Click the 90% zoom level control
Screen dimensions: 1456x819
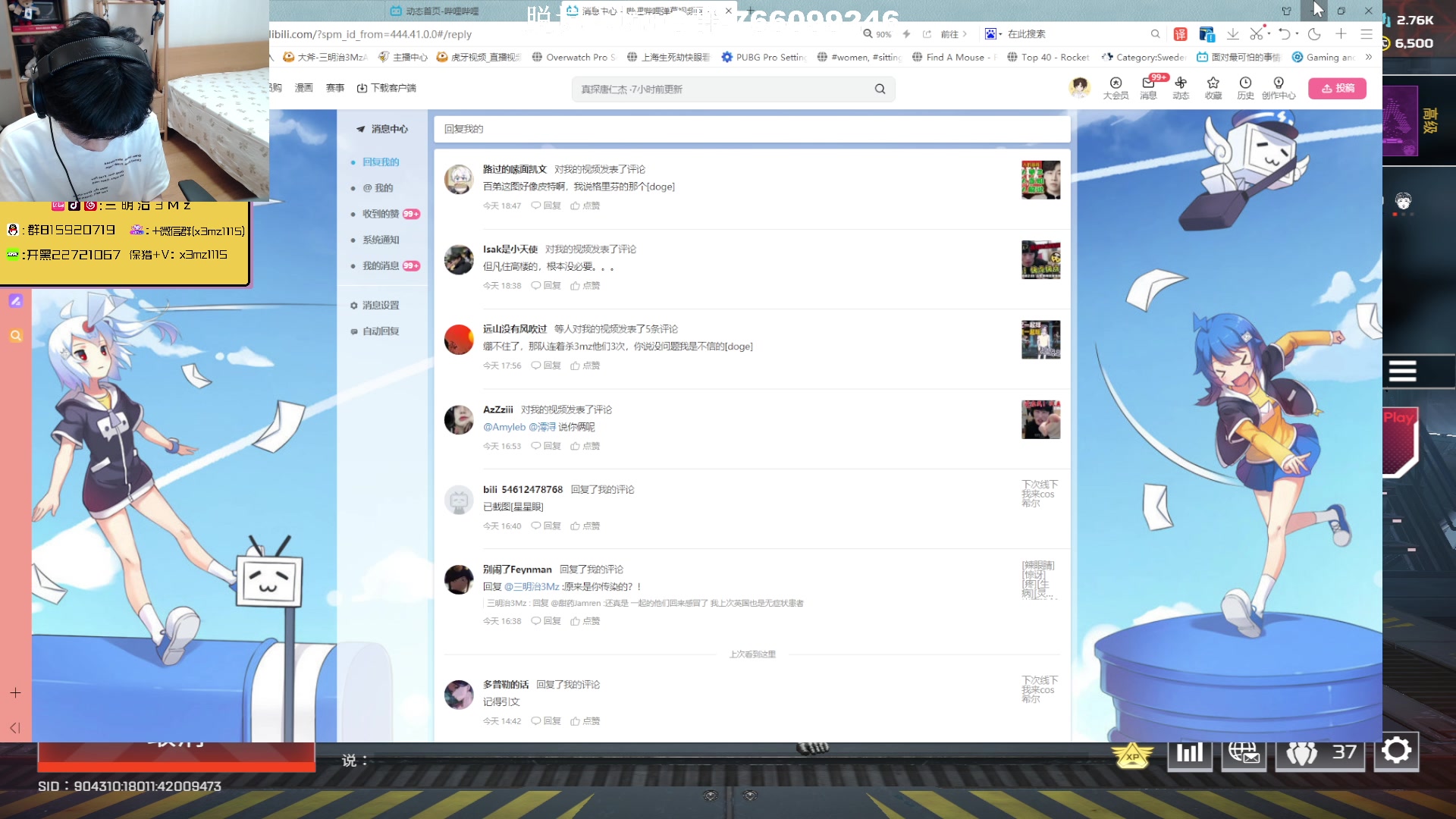click(x=877, y=34)
